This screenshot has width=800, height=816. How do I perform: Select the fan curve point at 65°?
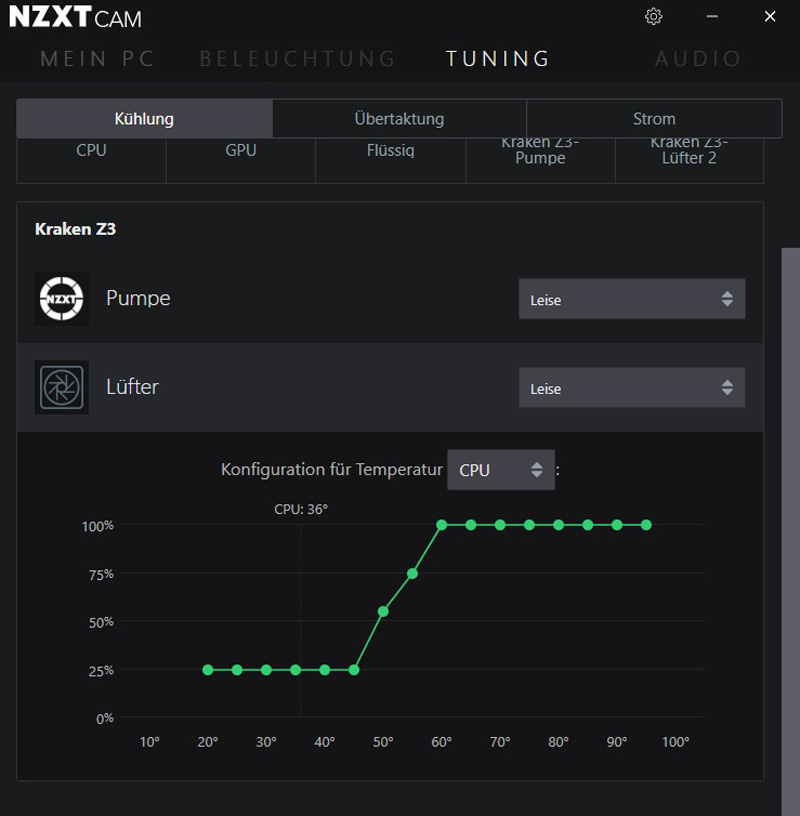[x=471, y=525]
